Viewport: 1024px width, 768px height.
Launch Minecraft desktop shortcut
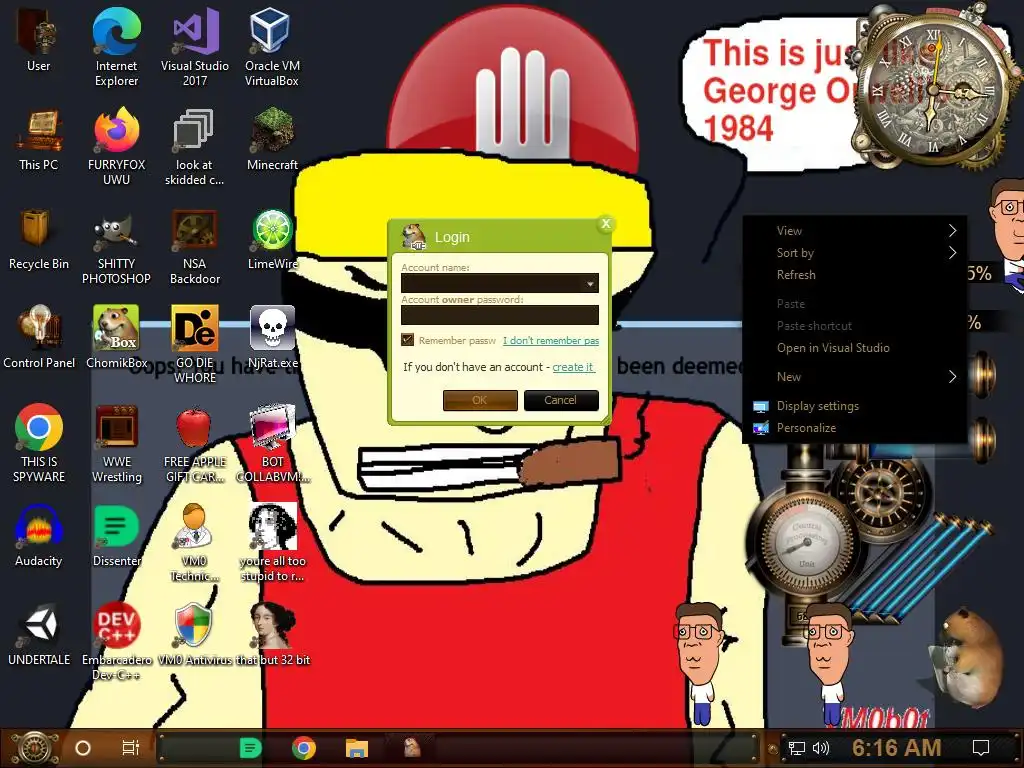point(272,140)
